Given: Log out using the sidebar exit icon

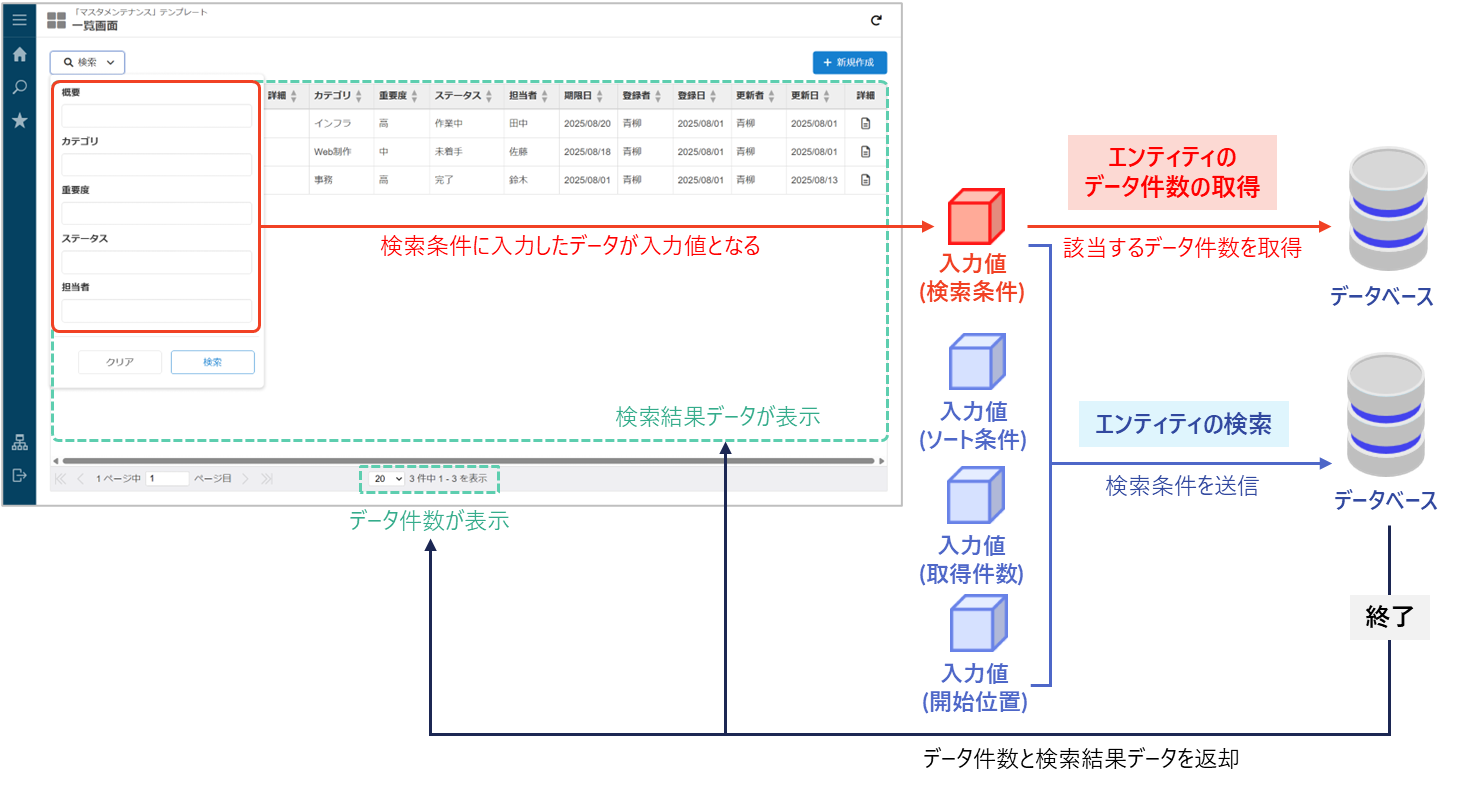Looking at the screenshot, I should (19, 475).
